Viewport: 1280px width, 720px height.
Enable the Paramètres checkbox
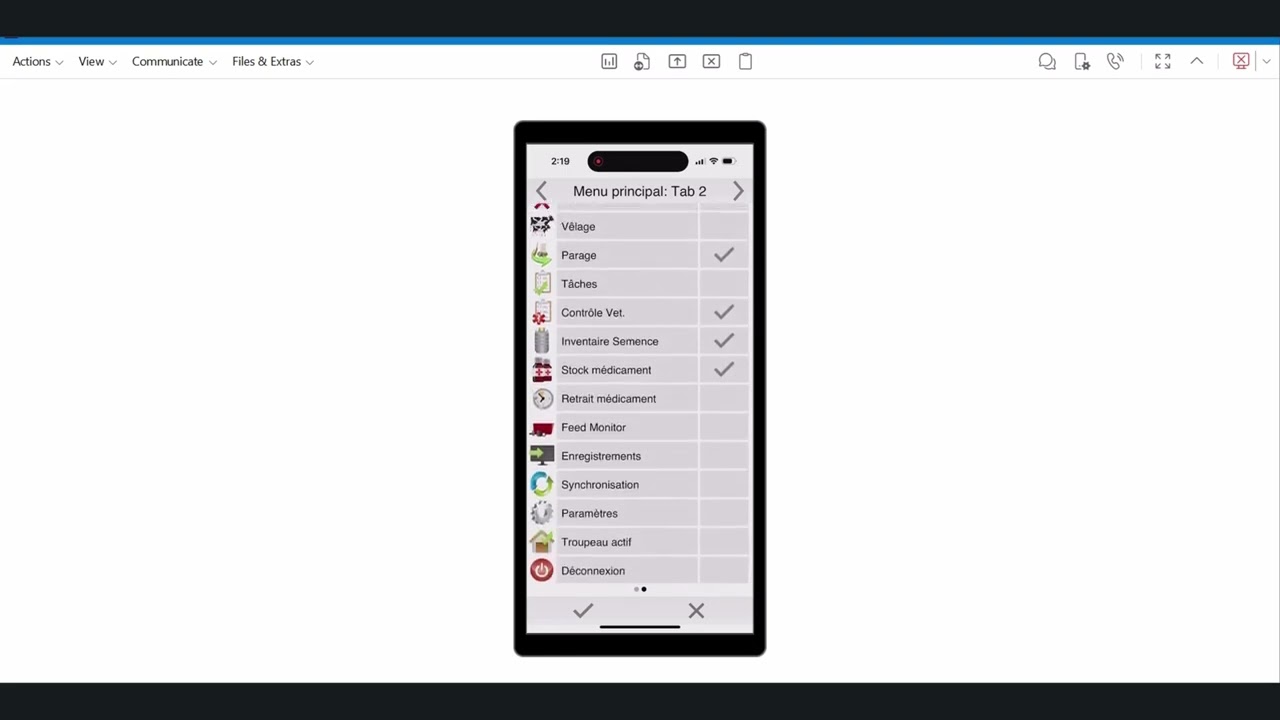[x=724, y=513]
